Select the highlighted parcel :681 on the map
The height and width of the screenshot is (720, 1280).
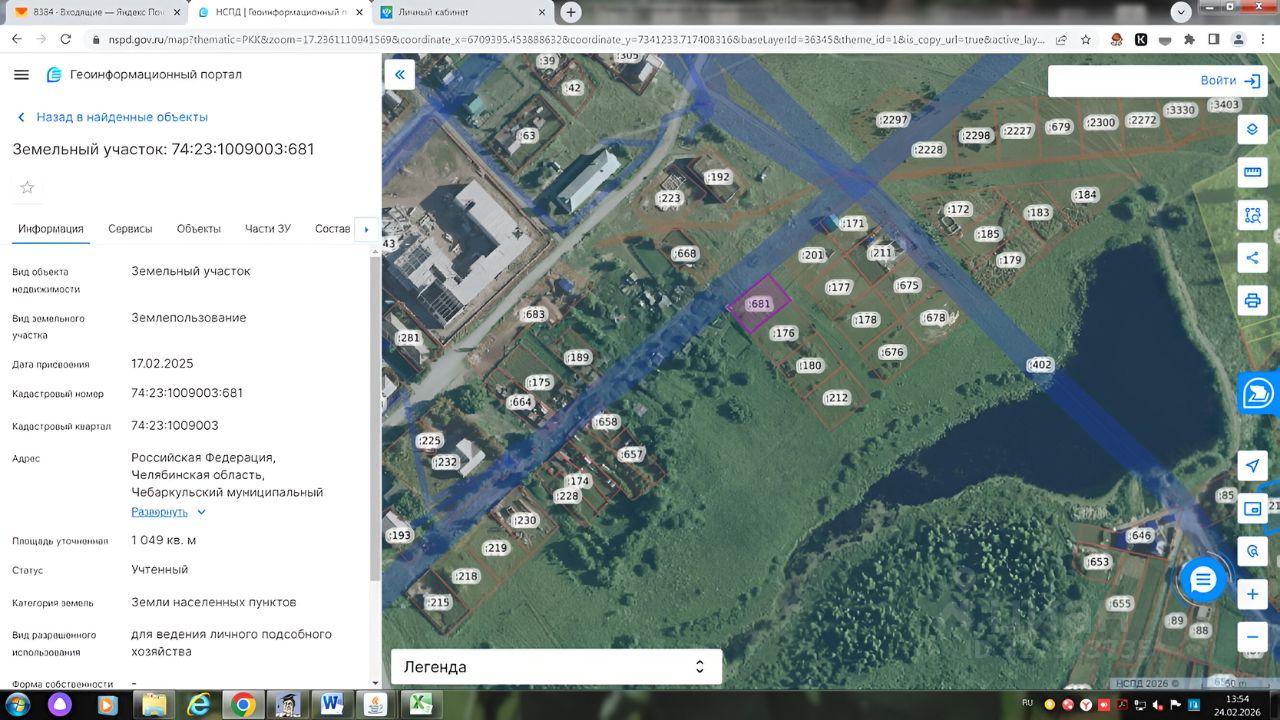pos(760,303)
